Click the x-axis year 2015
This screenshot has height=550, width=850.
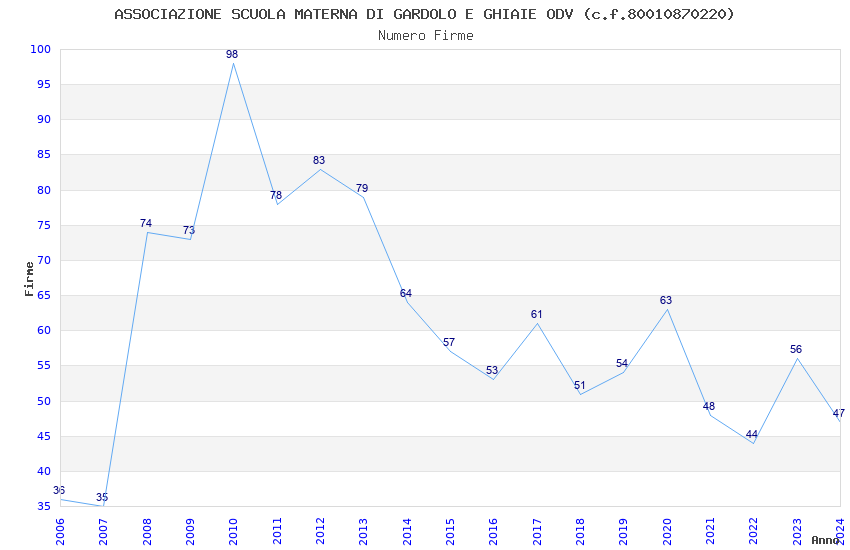(x=450, y=532)
